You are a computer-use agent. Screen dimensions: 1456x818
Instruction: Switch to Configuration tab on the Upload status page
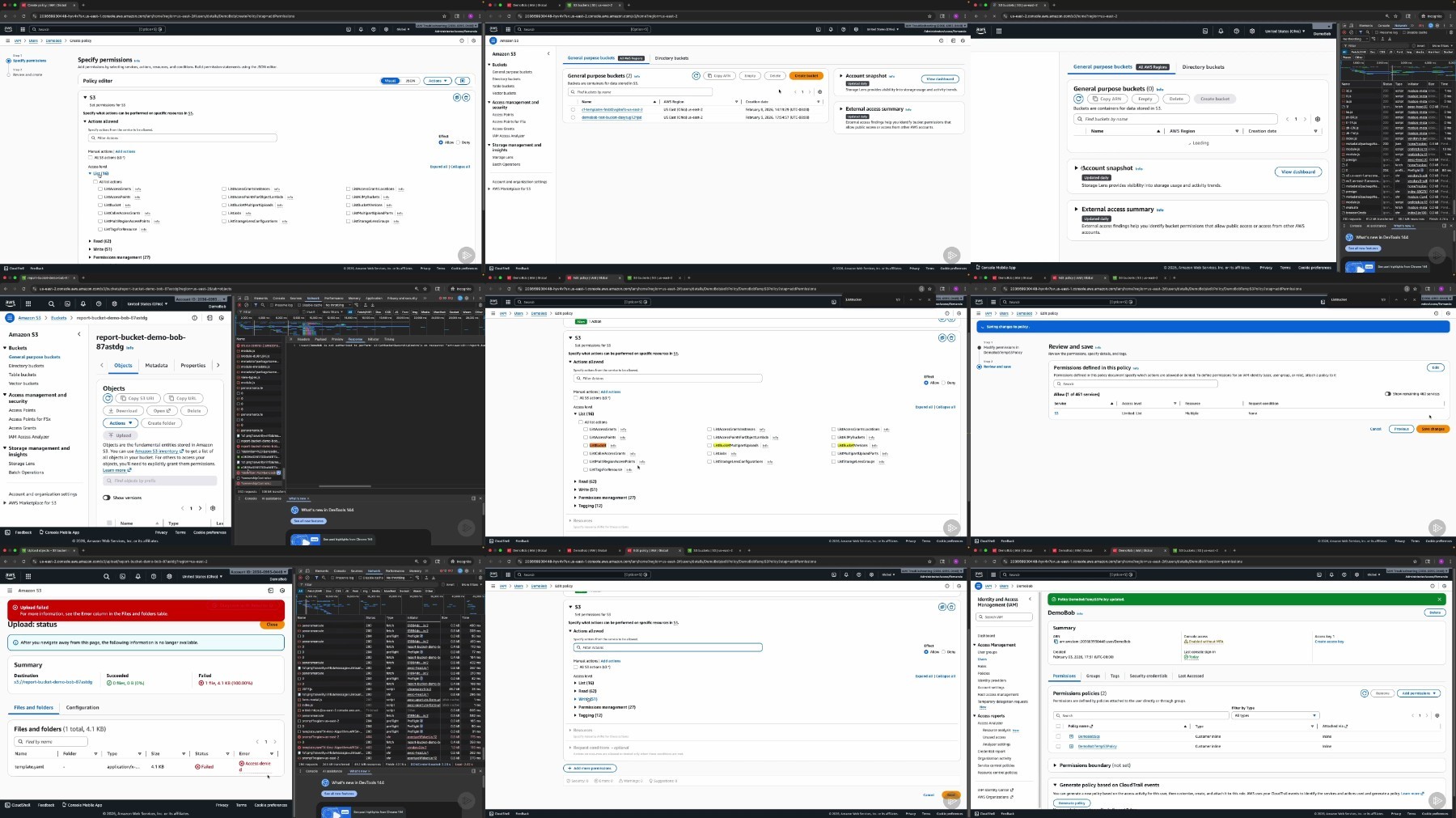[83, 707]
